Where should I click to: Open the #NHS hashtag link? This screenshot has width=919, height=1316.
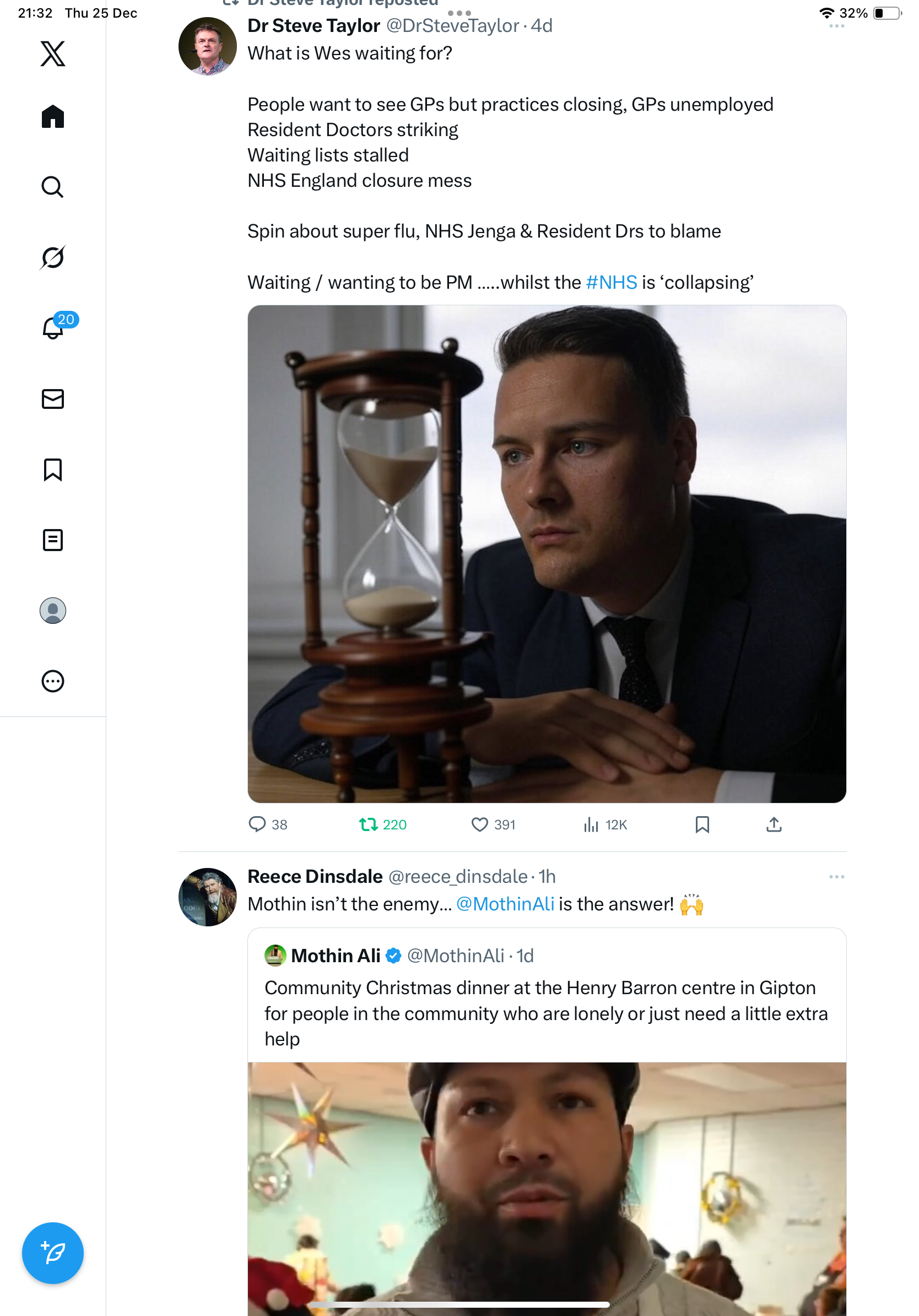click(x=612, y=283)
